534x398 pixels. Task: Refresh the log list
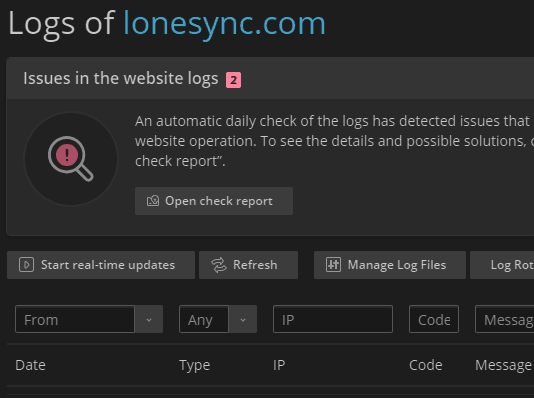[248, 265]
